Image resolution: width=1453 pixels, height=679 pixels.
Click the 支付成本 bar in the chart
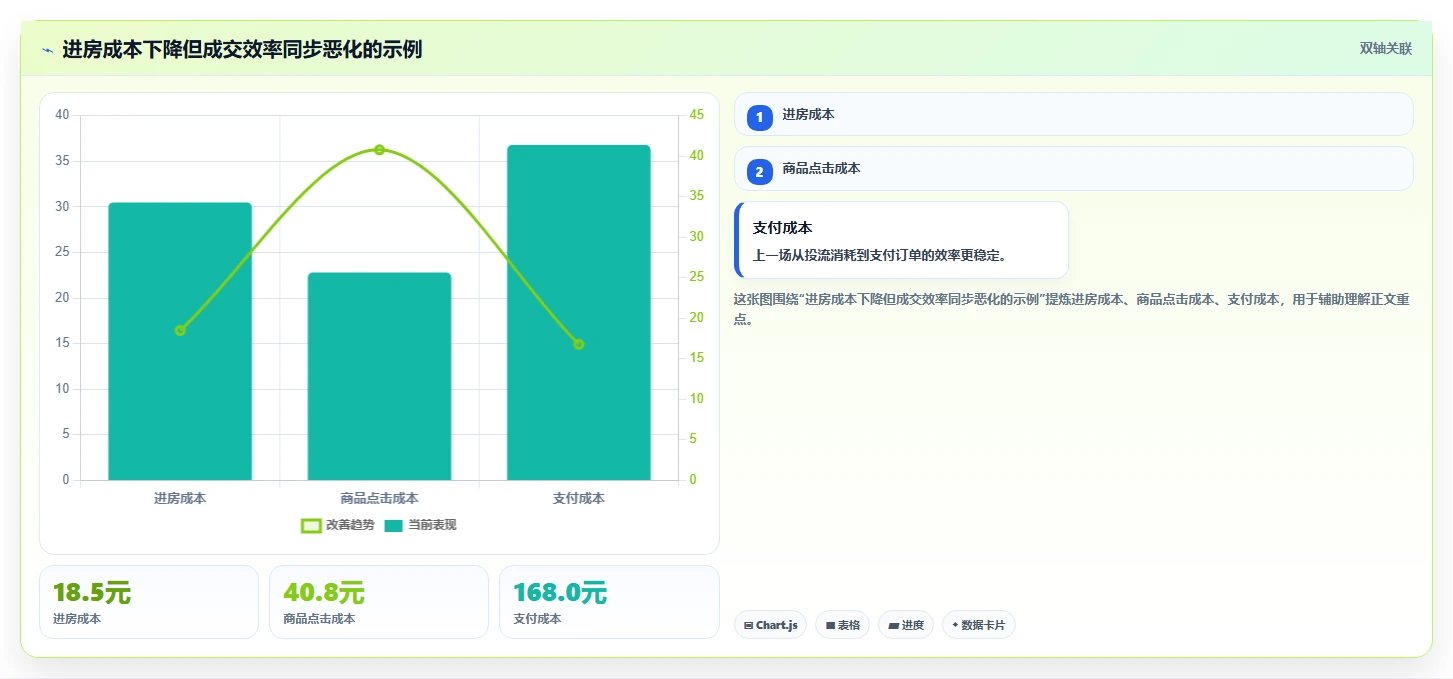tap(579, 312)
